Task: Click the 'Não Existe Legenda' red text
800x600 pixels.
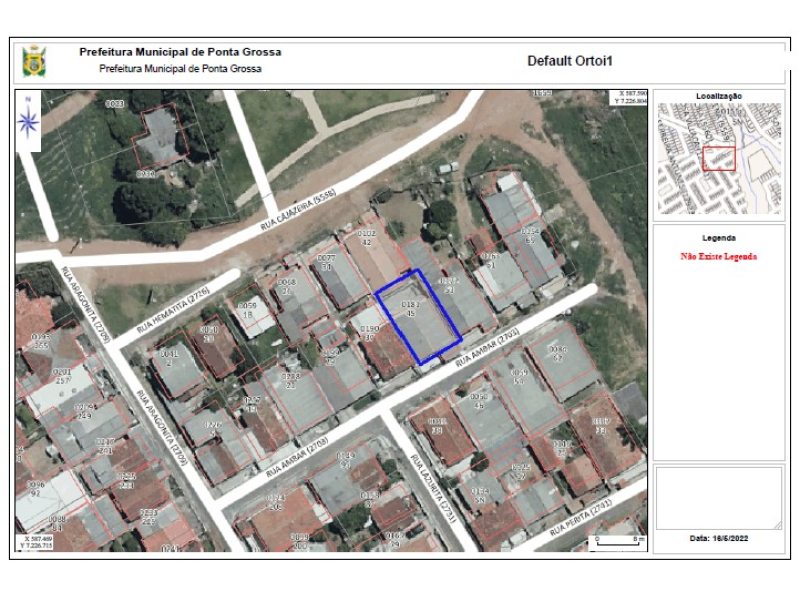Action: point(718,257)
